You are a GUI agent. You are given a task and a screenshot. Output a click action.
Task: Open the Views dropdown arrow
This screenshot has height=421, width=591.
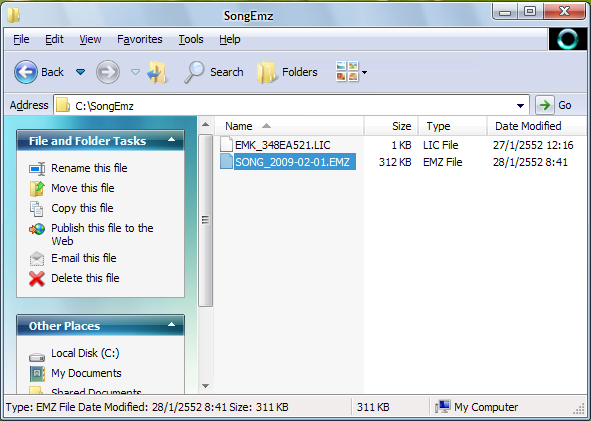[364, 72]
